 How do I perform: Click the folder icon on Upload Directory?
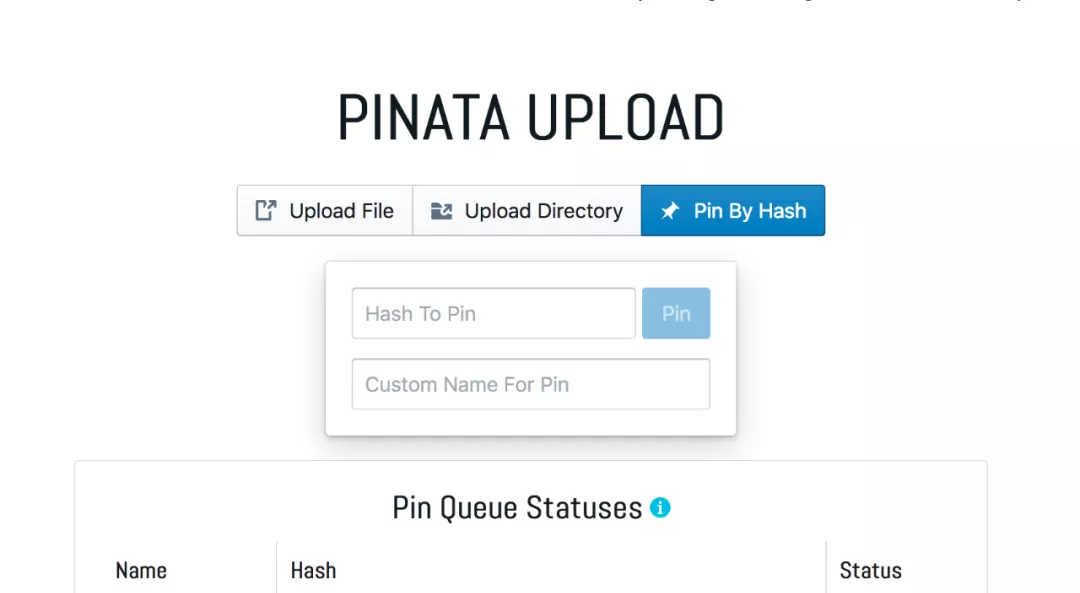click(441, 211)
